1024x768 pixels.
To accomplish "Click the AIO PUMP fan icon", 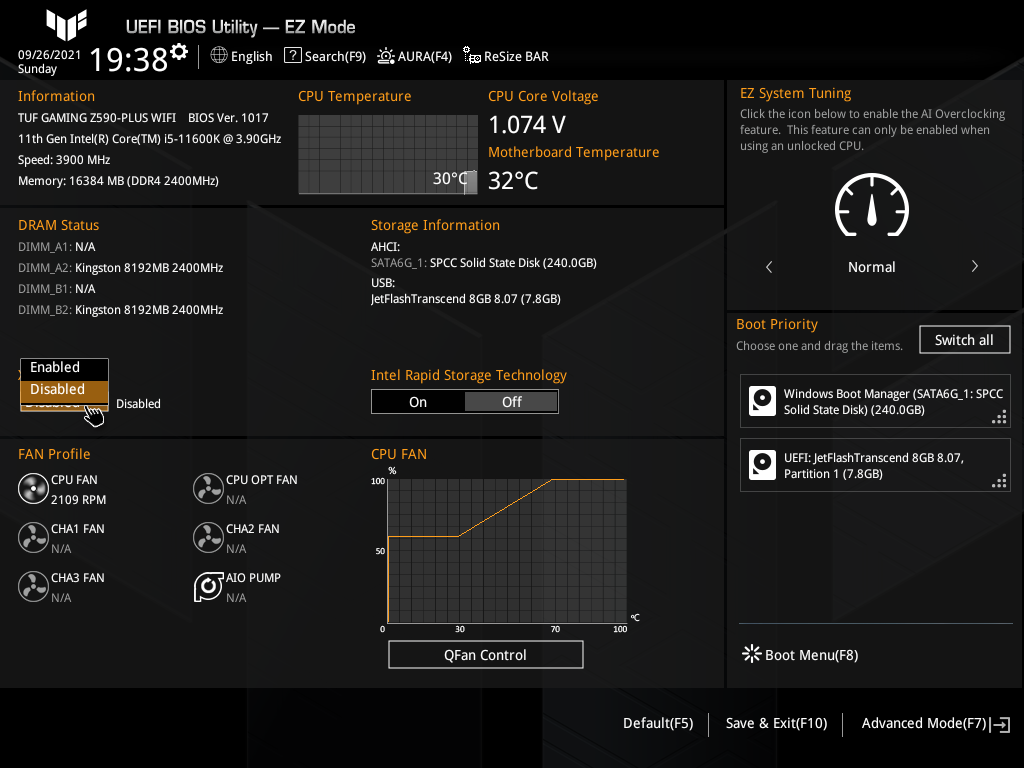I will point(208,587).
